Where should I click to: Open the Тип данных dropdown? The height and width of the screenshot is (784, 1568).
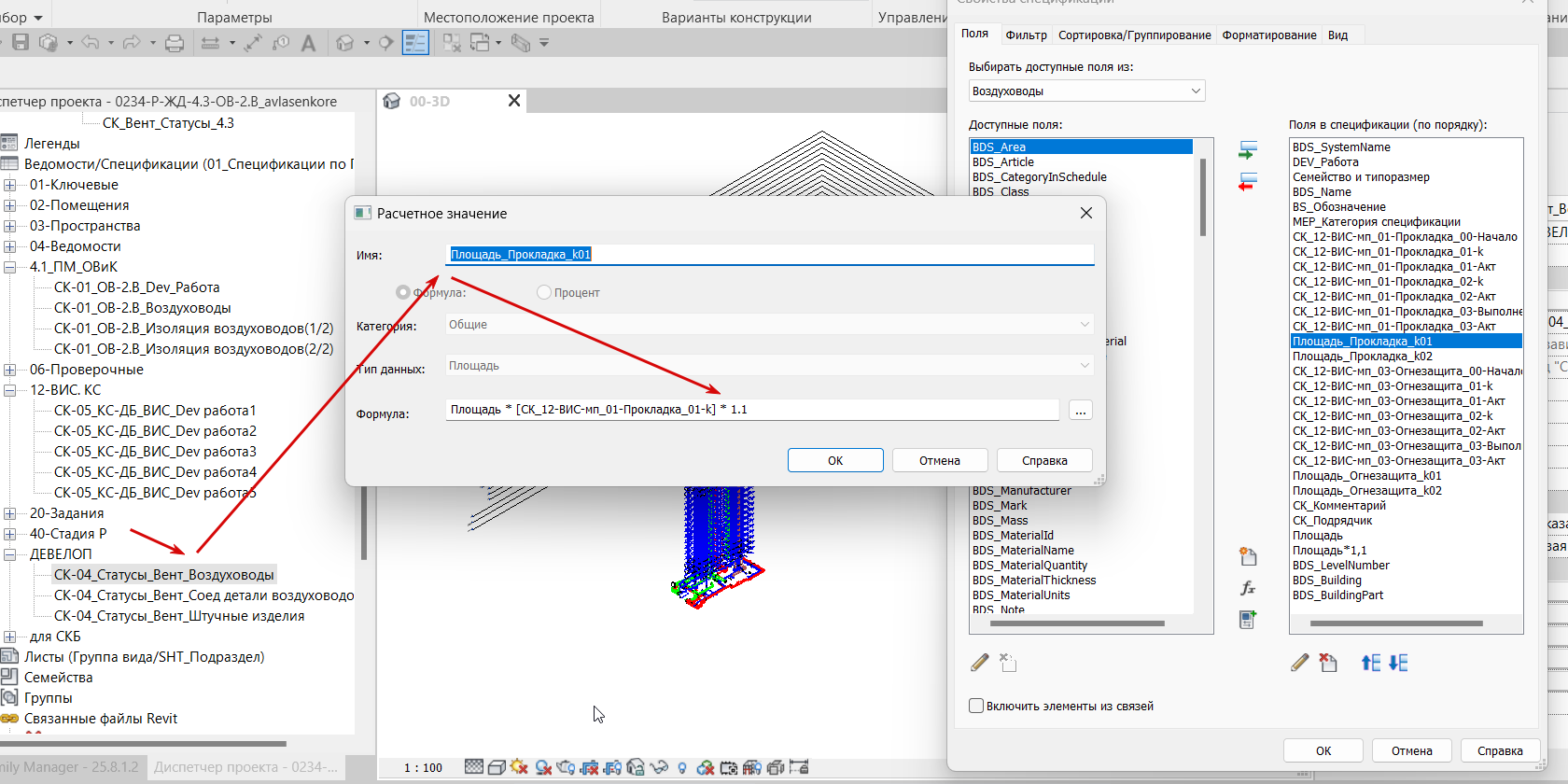769,366
